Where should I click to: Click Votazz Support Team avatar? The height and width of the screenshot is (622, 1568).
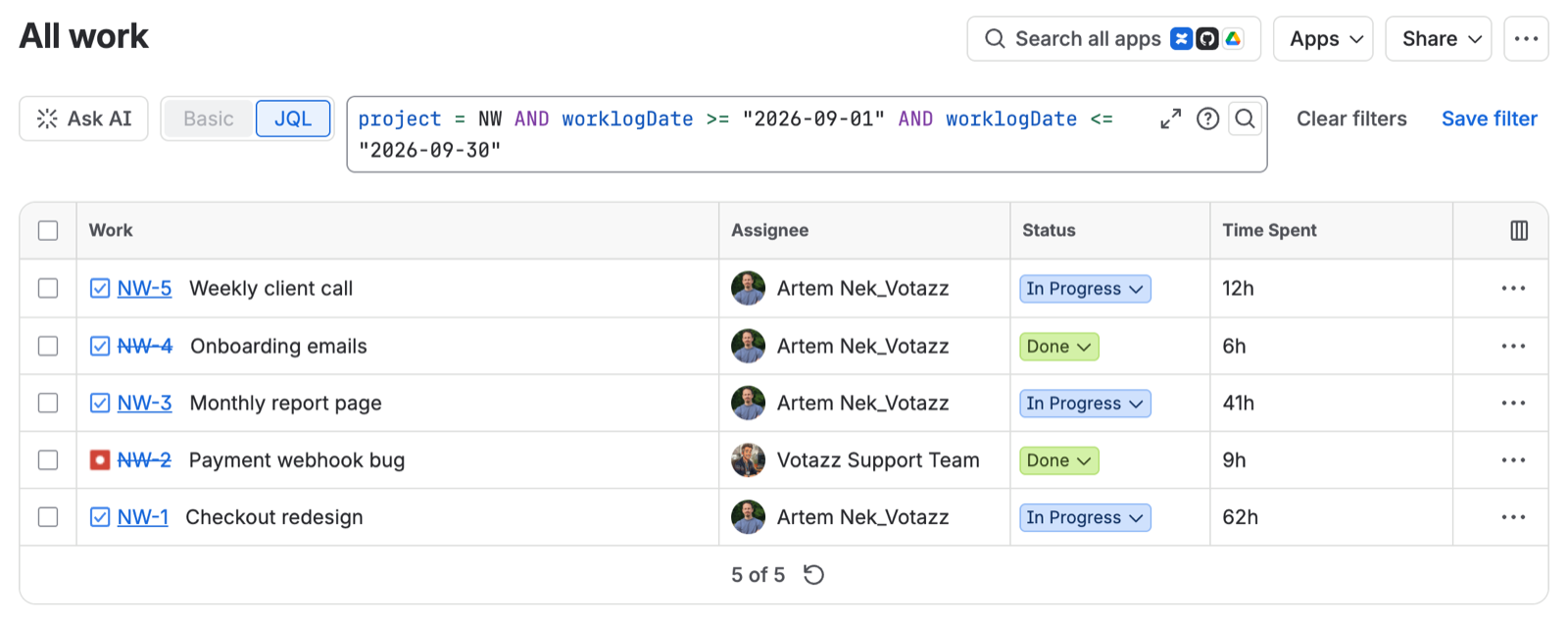click(x=748, y=459)
